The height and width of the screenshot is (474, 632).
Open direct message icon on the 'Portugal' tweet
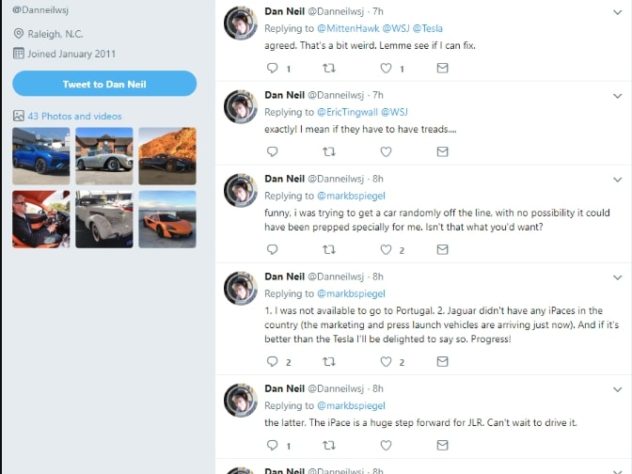[x=443, y=362]
